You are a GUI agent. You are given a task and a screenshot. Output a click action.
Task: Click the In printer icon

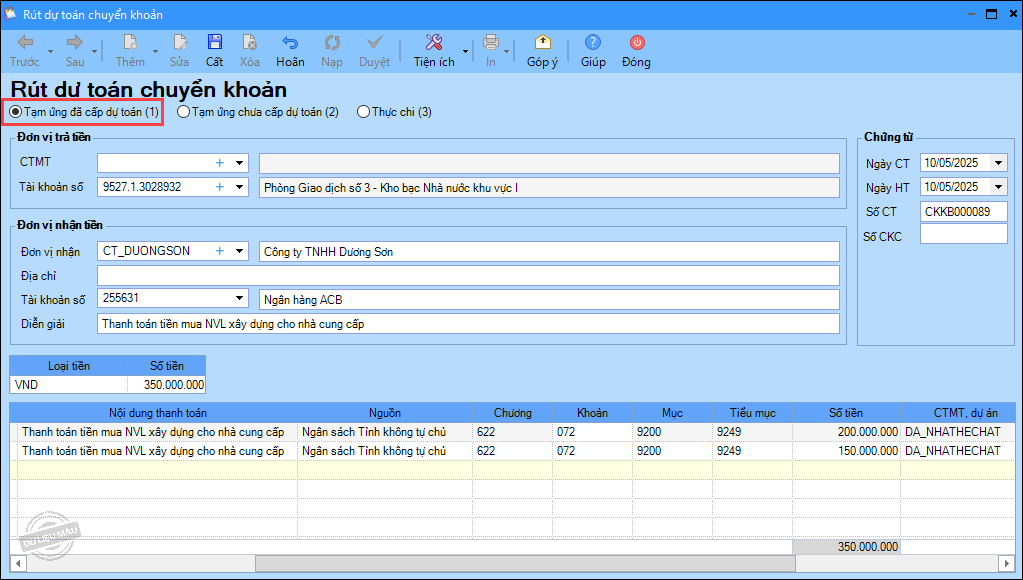(490, 43)
